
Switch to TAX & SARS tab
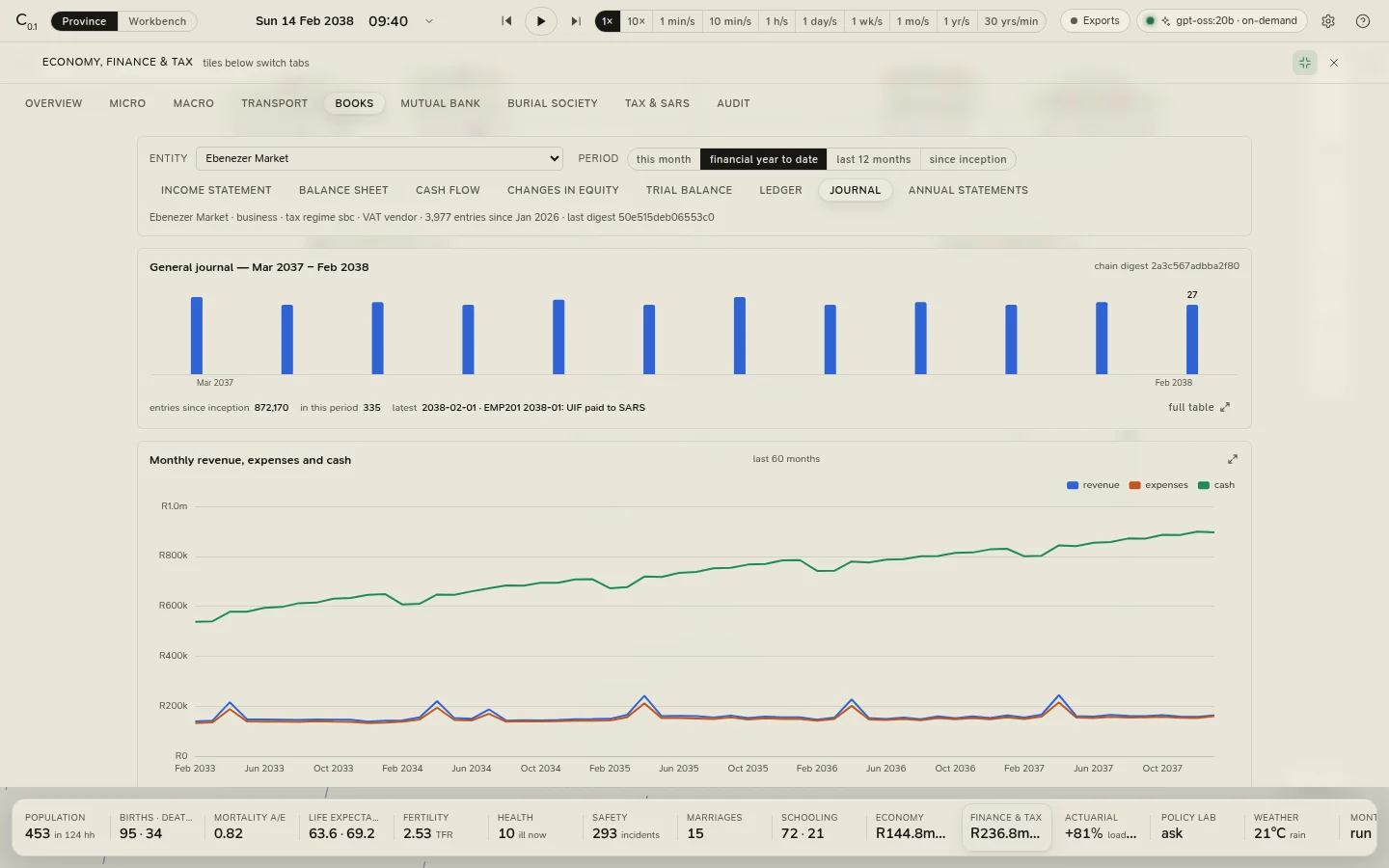pos(657,103)
